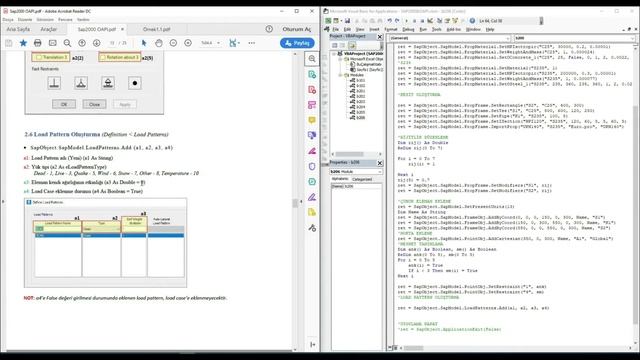Image resolution: width=640 pixels, height=360 pixels.
Task: Zoom in with the plus circle icon
Action: point(188,43)
